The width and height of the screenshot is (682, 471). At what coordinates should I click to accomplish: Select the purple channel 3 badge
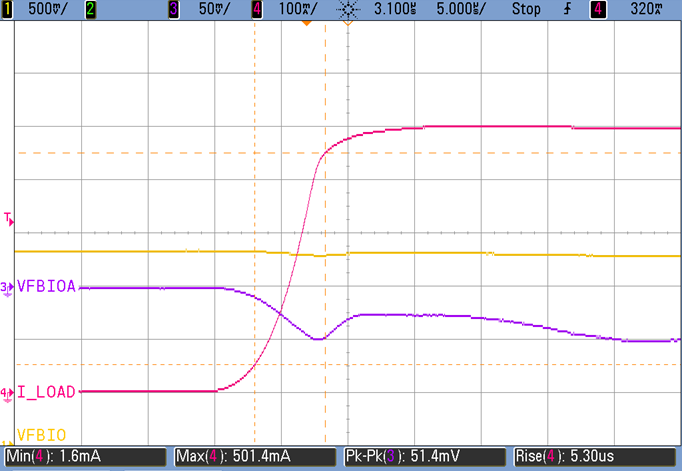[x=176, y=9]
